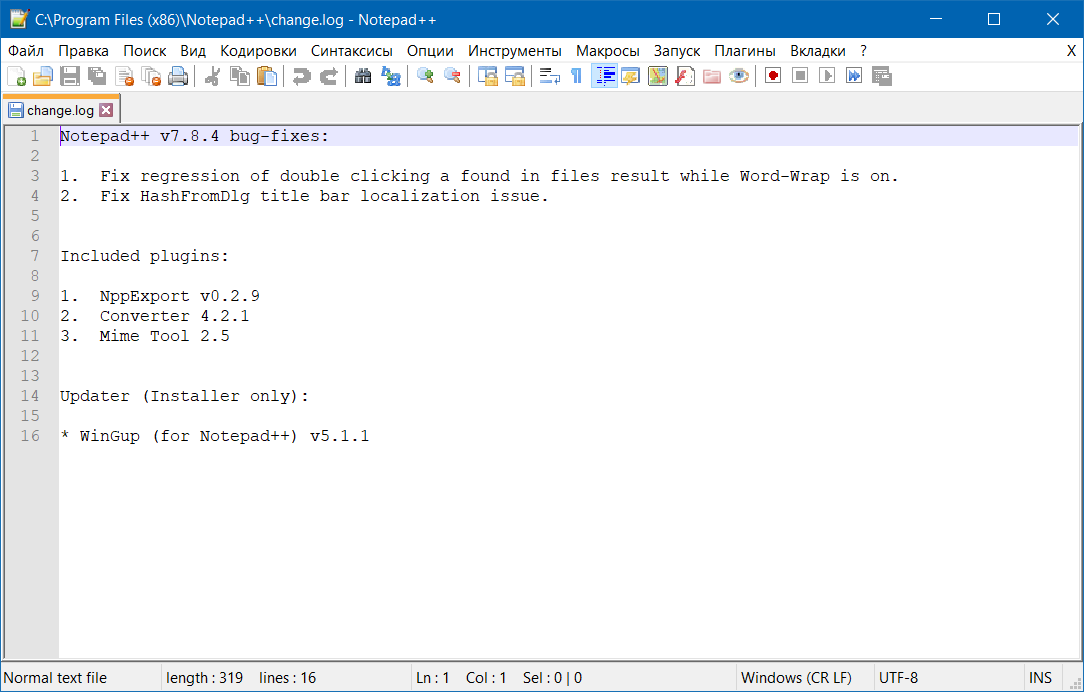The image size is (1084, 692).
Task: Toggle Show all characters pilcrow button
Action: pyautogui.click(x=577, y=76)
